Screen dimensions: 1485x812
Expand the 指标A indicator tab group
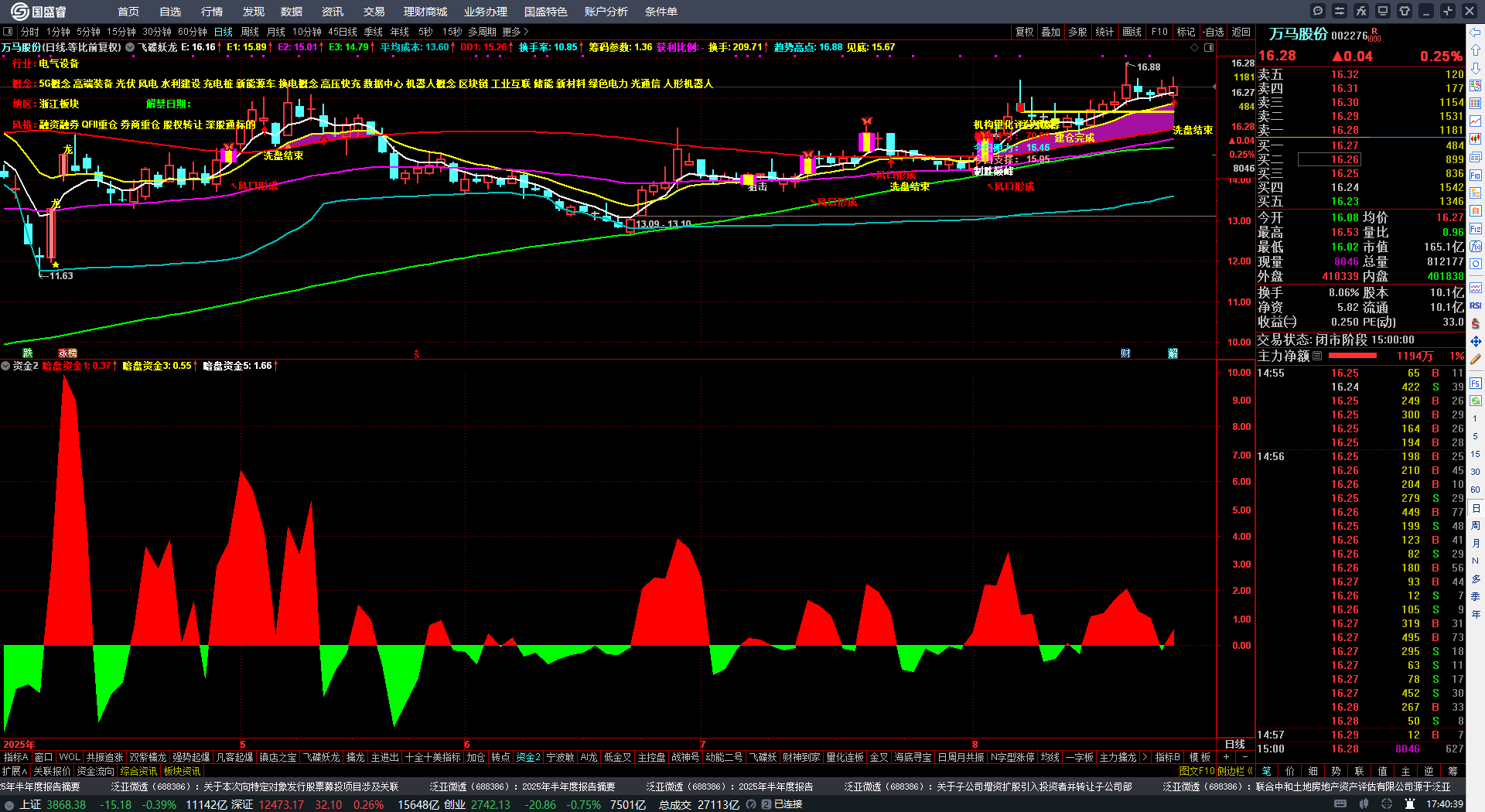[15, 757]
